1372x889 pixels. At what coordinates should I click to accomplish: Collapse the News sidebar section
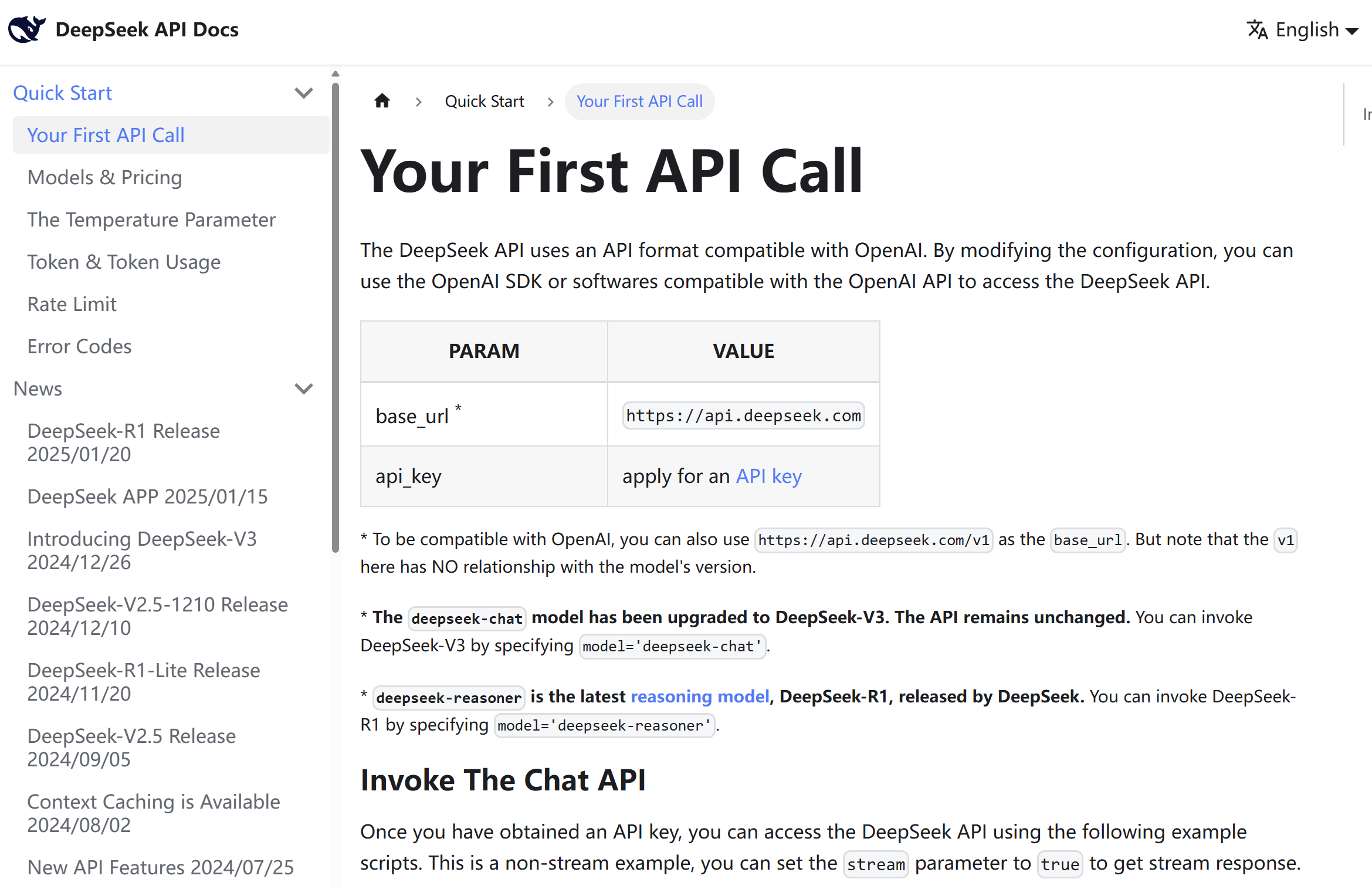[303, 388]
